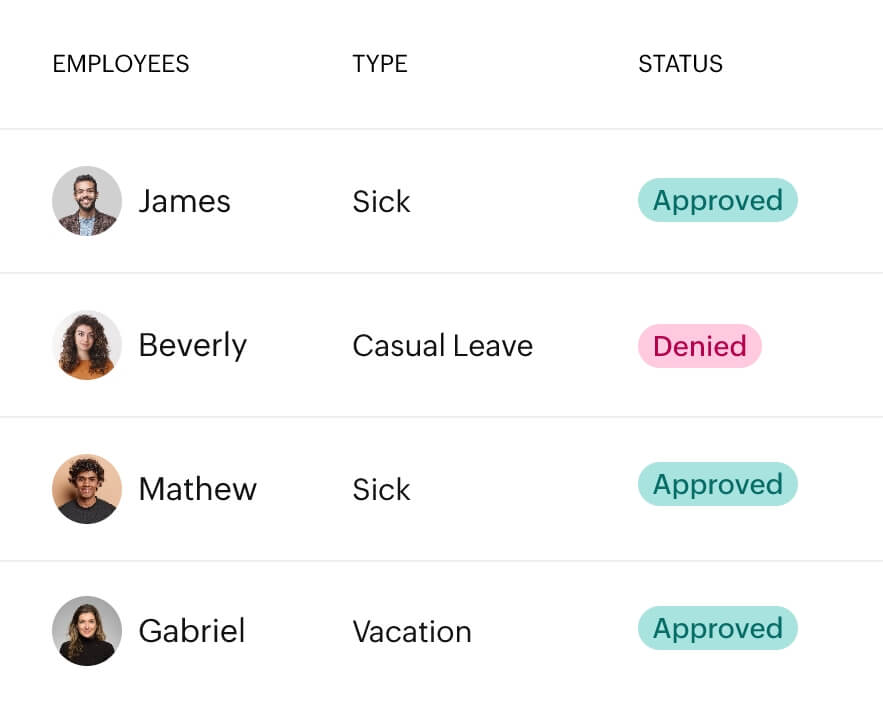Click Gabriel's profile avatar

(x=87, y=631)
